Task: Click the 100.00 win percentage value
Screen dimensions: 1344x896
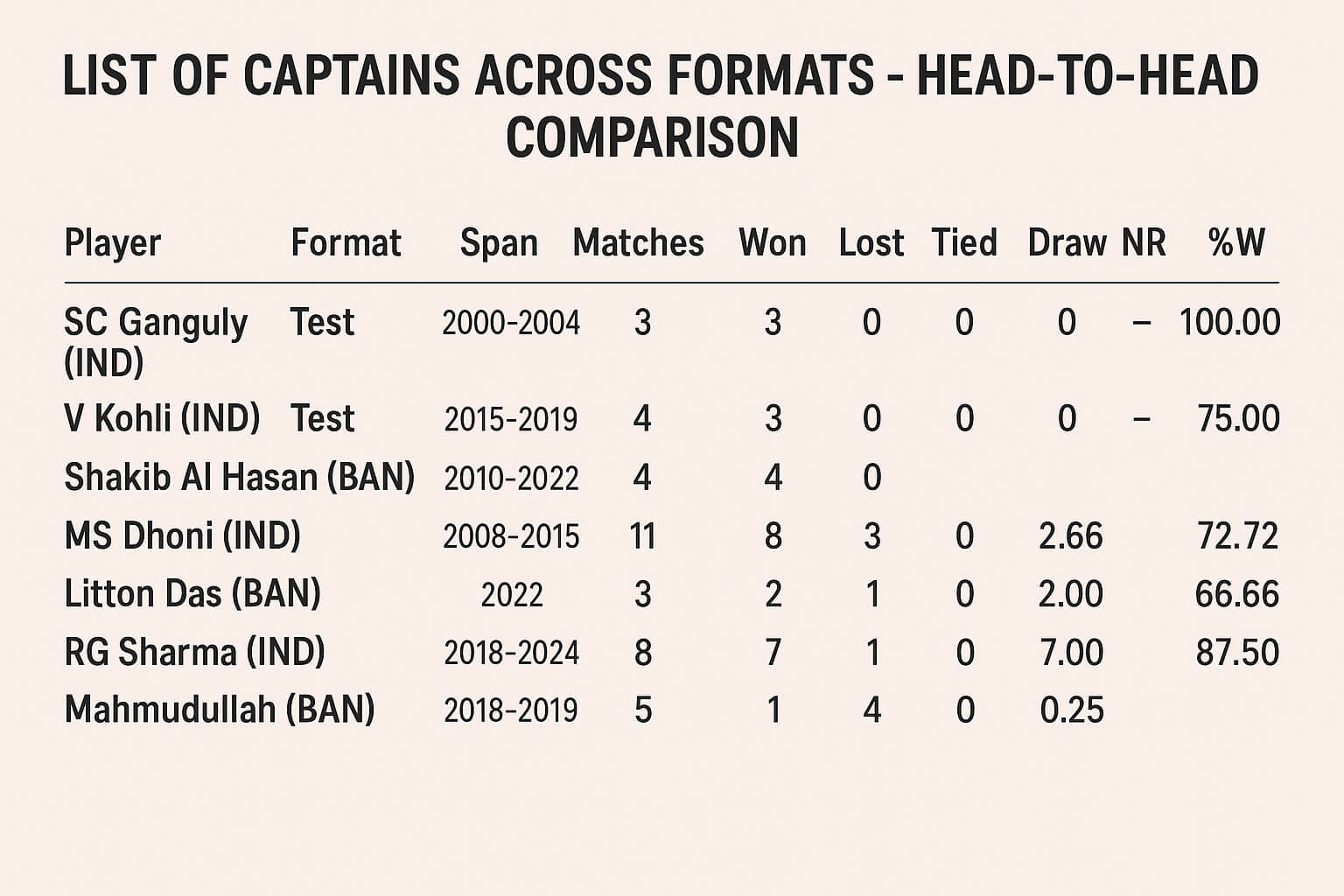Action: (x=1229, y=323)
